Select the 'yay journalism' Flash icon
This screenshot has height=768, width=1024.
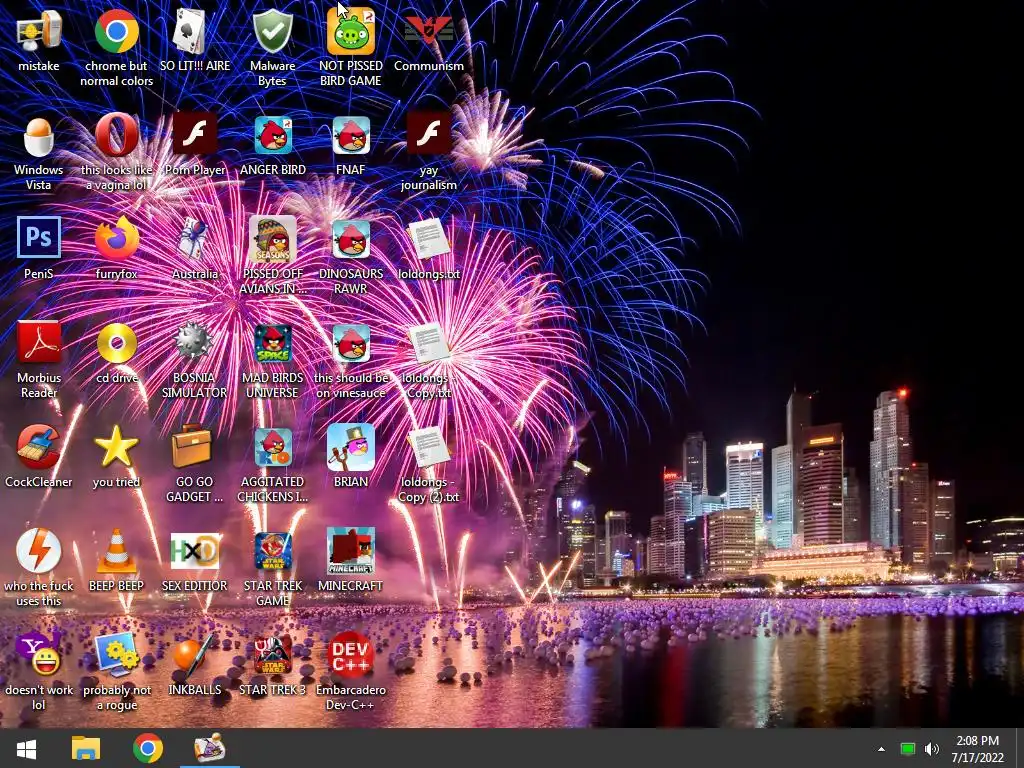point(428,135)
